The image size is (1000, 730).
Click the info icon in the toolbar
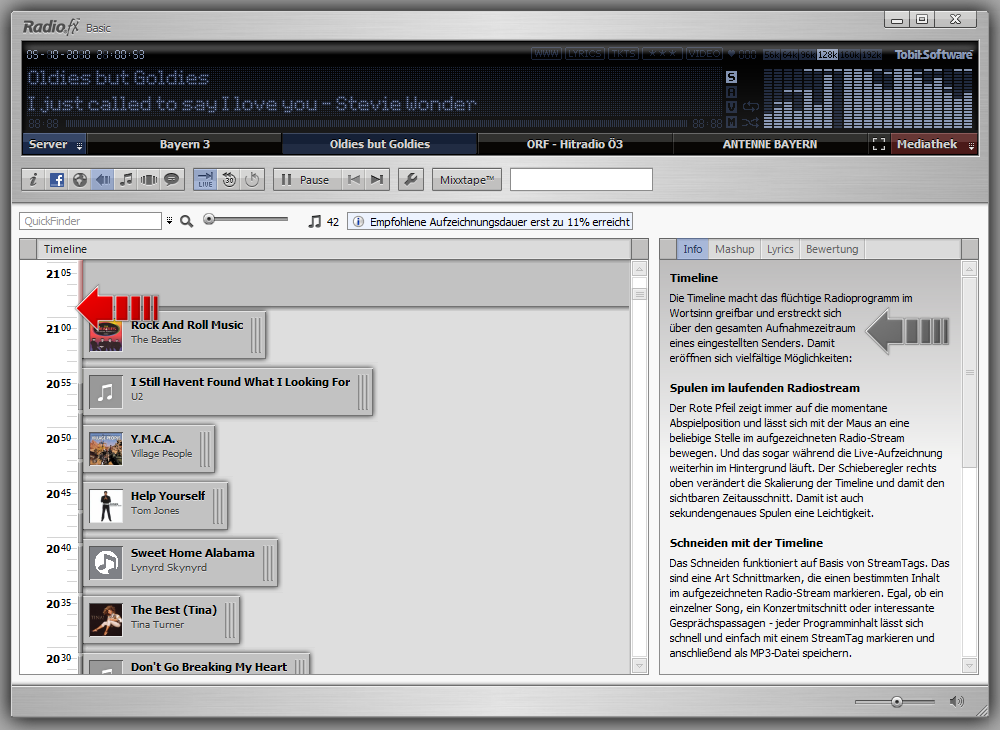pyautogui.click(x=33, y=180)
